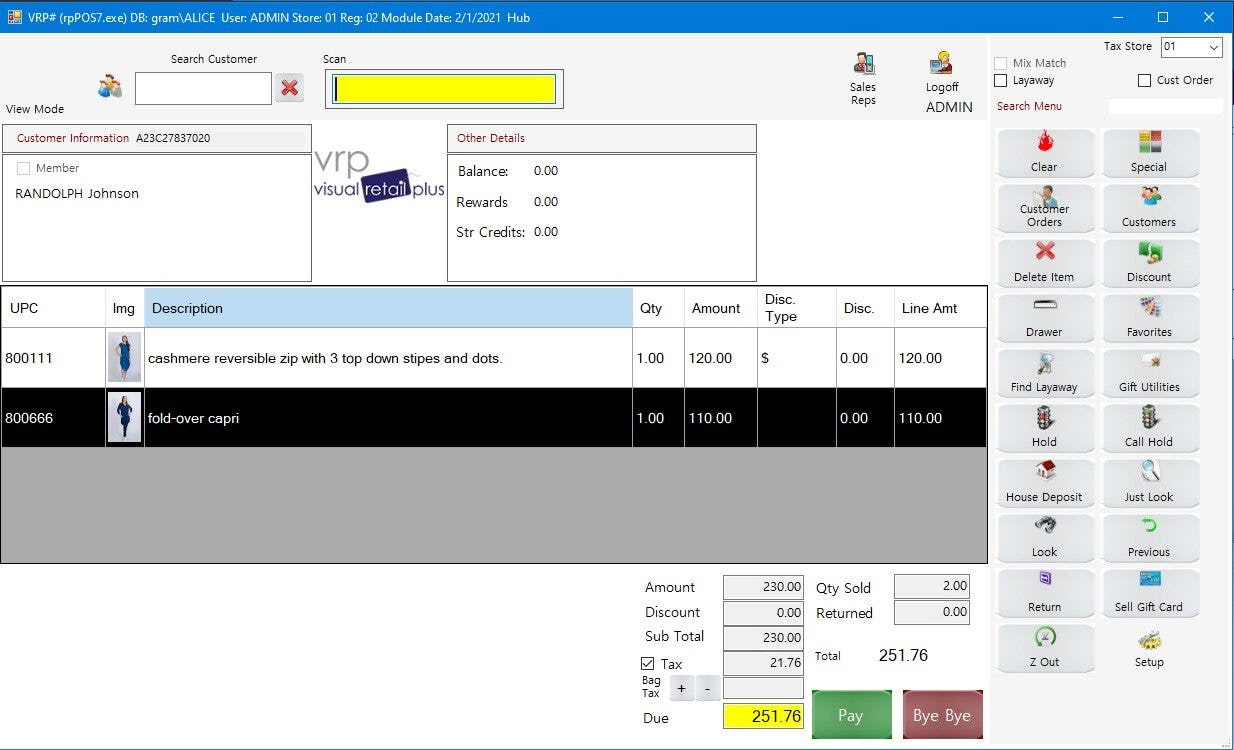Click the yellow Due amount field
Image resolution: width=1234 pixels, height=750 pixels.
(x=763, y=716)
